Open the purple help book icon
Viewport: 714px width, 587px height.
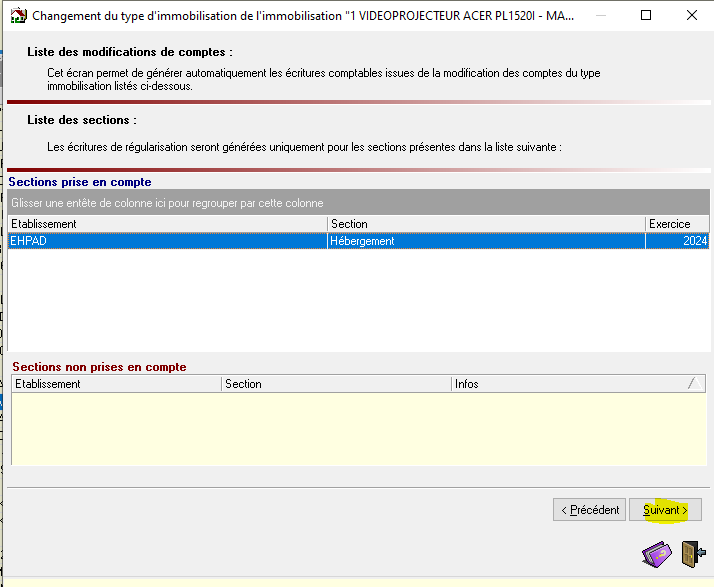[657, 553]
